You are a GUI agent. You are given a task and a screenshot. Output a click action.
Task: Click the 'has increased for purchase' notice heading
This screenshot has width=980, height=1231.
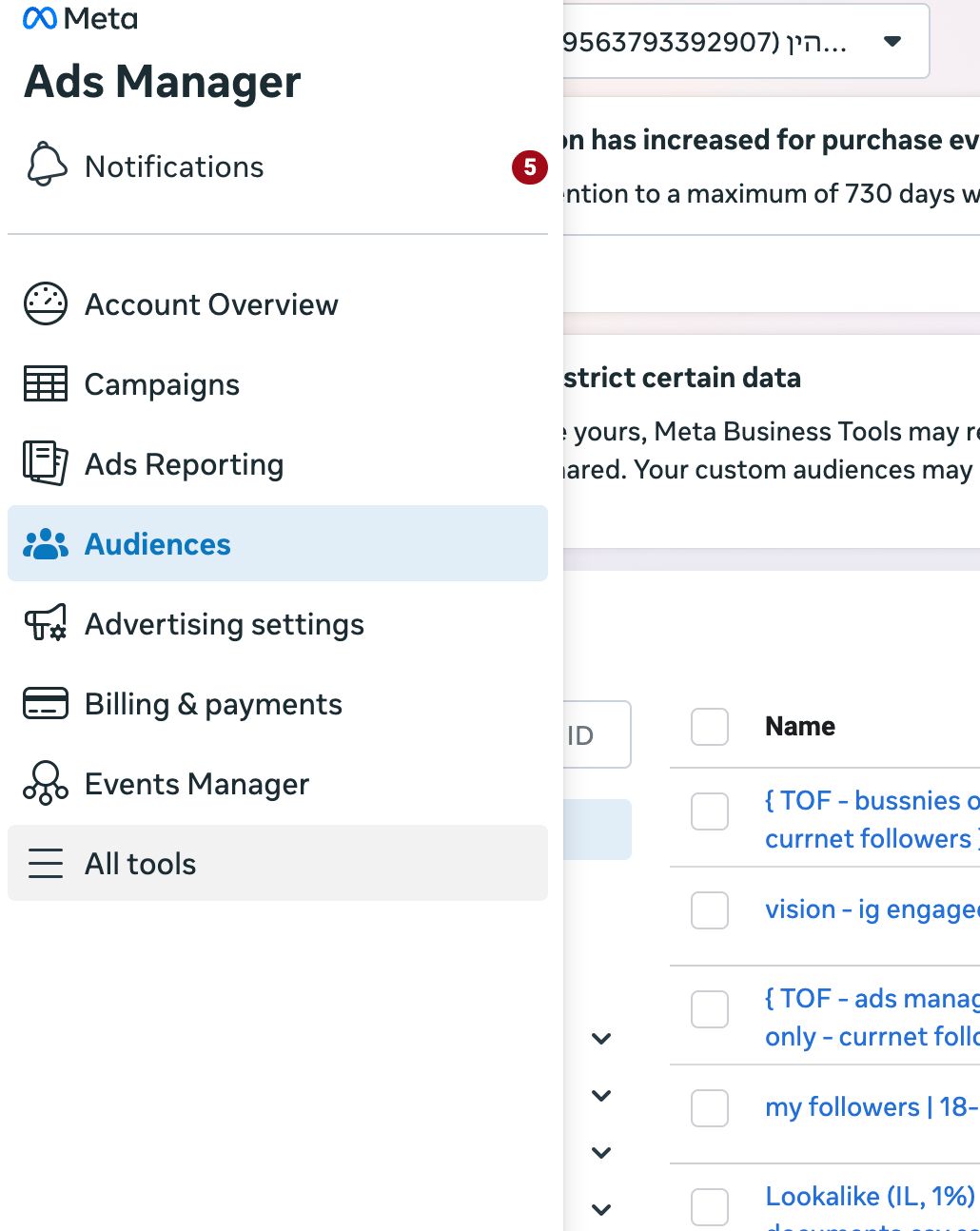point(772,140)
